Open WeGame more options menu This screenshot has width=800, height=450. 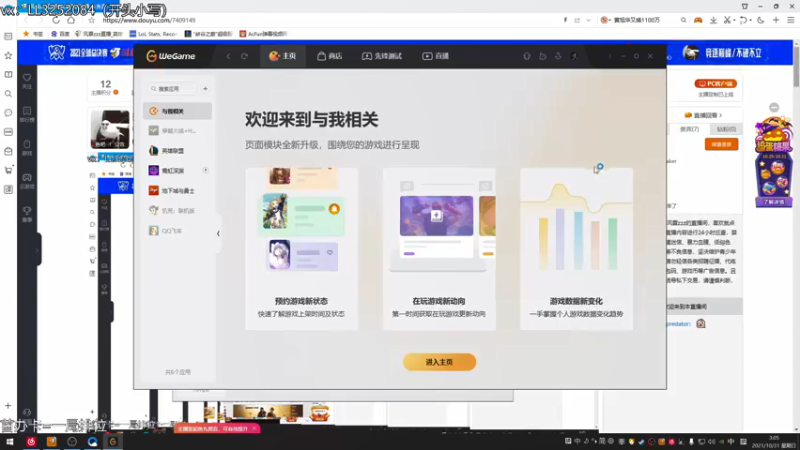610,56
